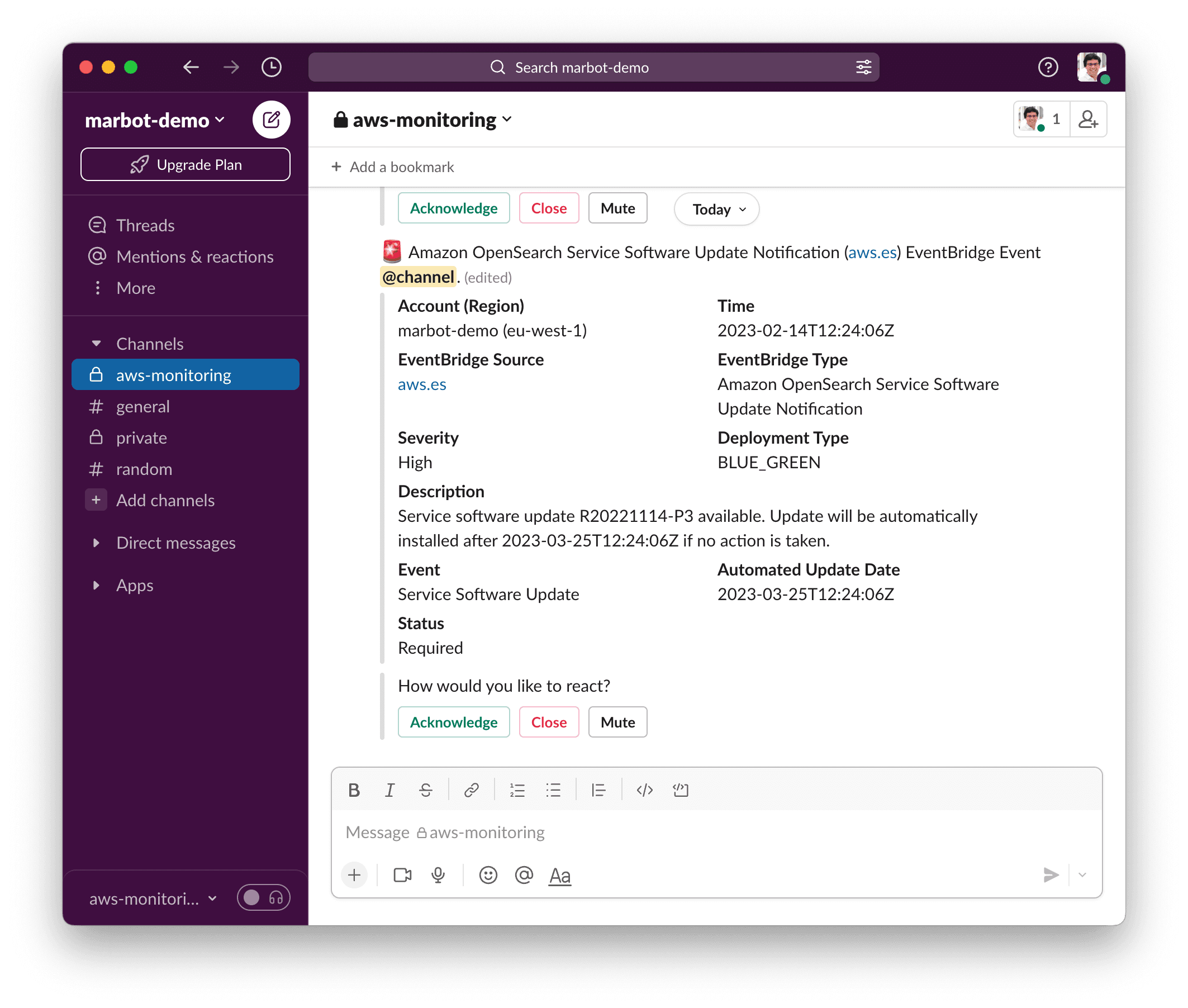Apply strikethrough formatting
Viewport: 1188px width, 1008px height.
426,790
